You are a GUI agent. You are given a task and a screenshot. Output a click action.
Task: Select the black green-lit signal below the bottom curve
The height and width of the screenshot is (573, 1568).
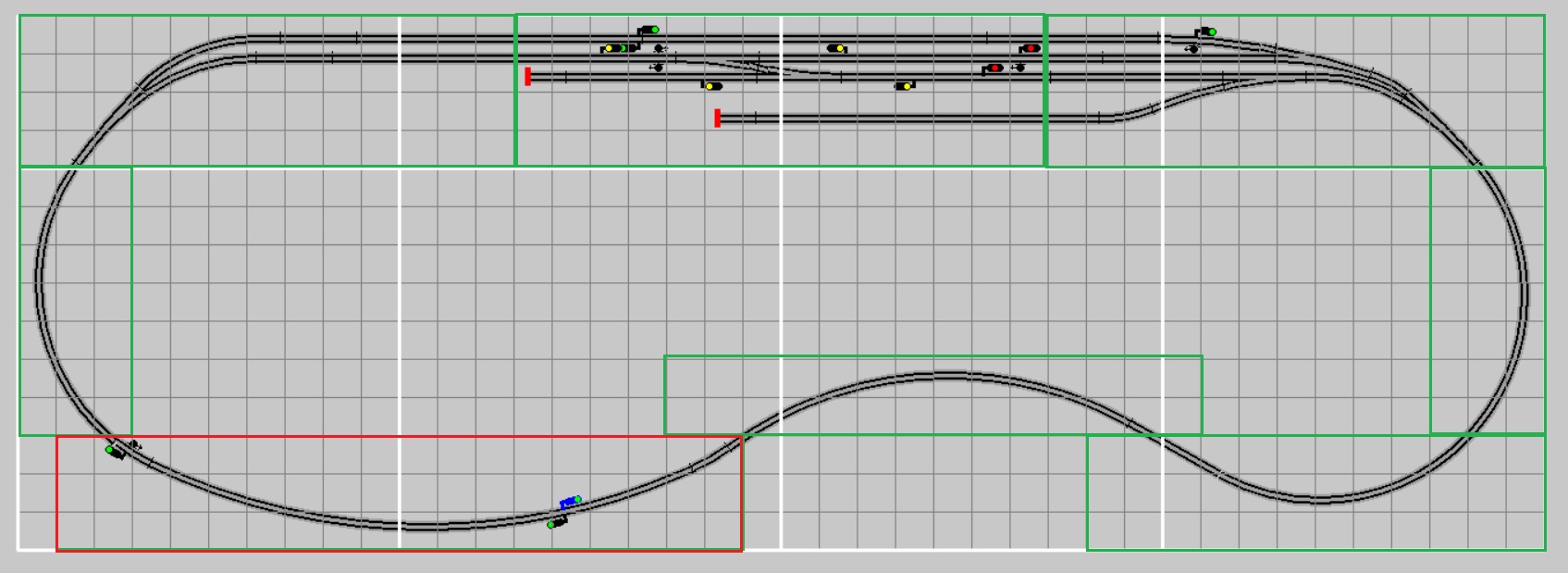556,523
